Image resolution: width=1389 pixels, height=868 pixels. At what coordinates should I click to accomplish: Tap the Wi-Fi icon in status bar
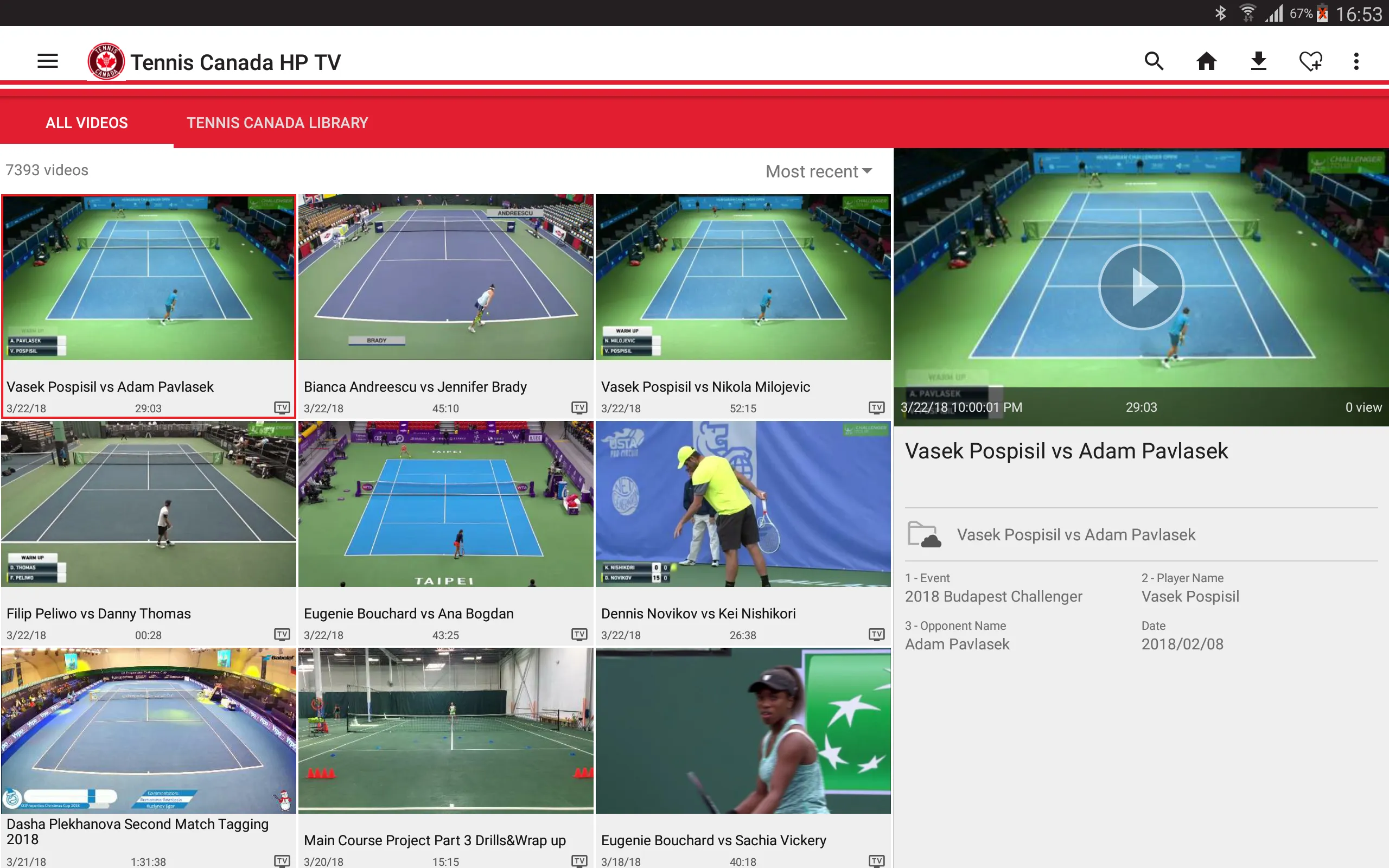coord(1248,13)
